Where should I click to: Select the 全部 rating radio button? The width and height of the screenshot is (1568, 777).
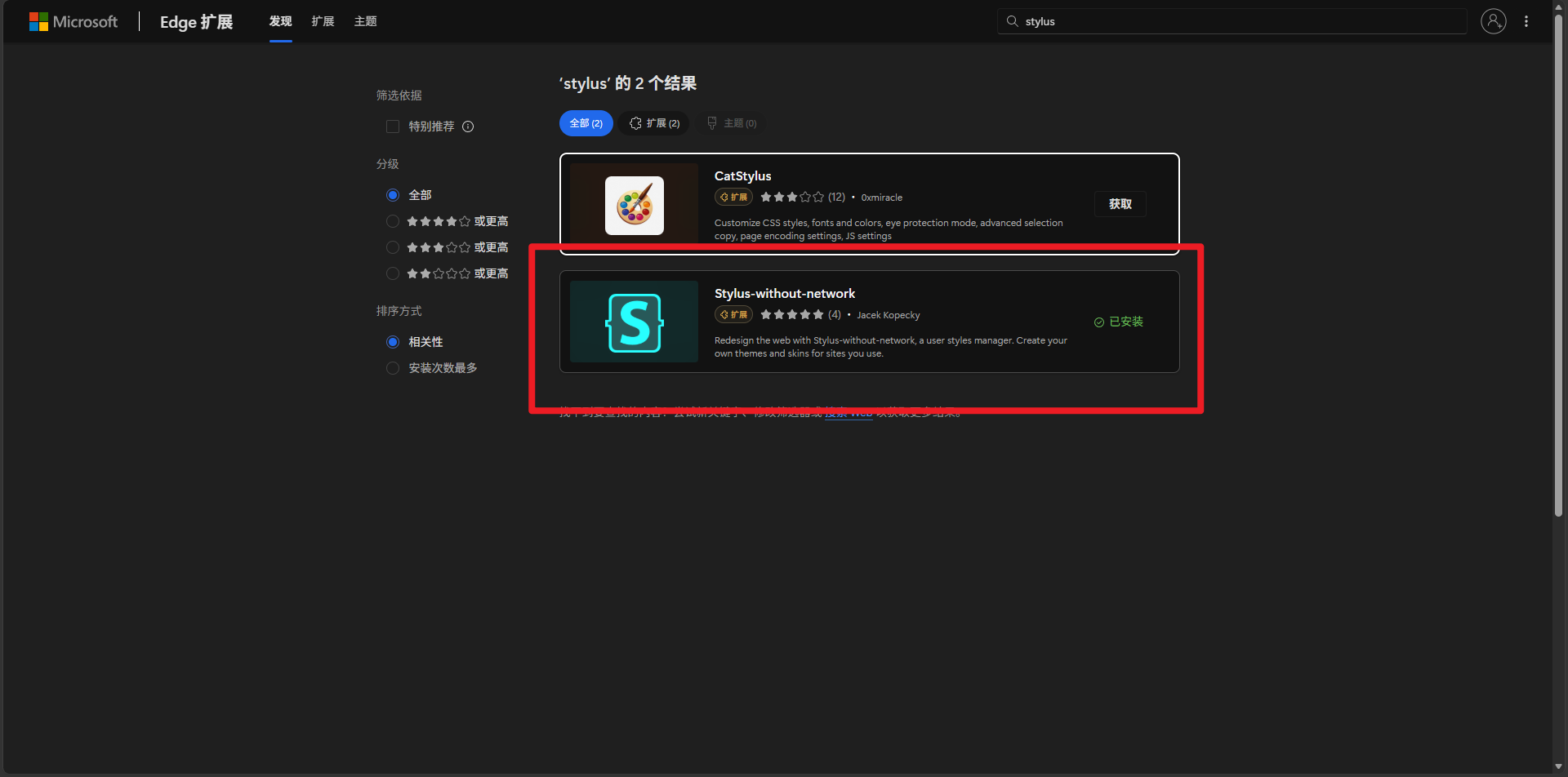point(393,195)
